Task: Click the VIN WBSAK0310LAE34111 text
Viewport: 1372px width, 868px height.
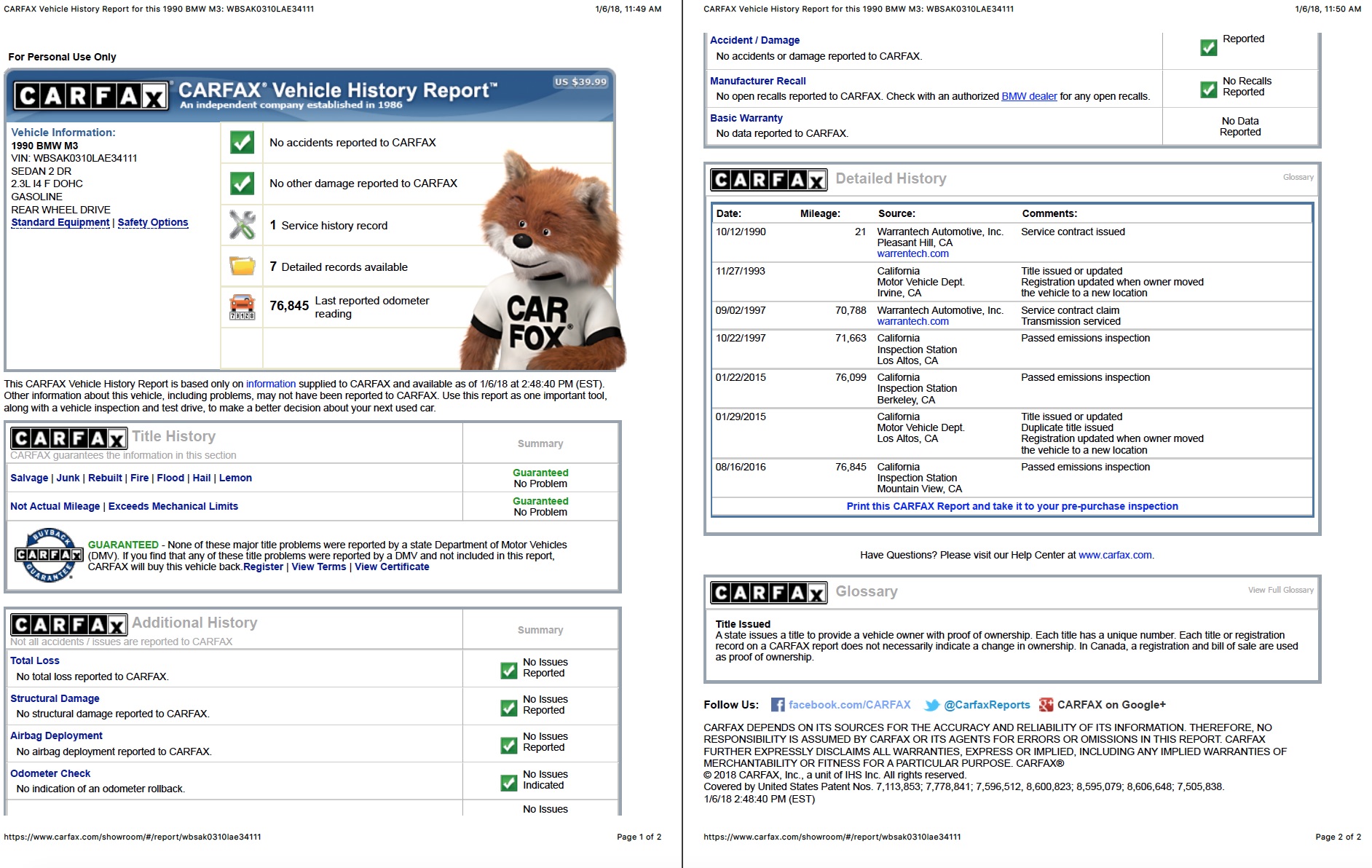Action: pyautogui.click(x=74, y=158)
